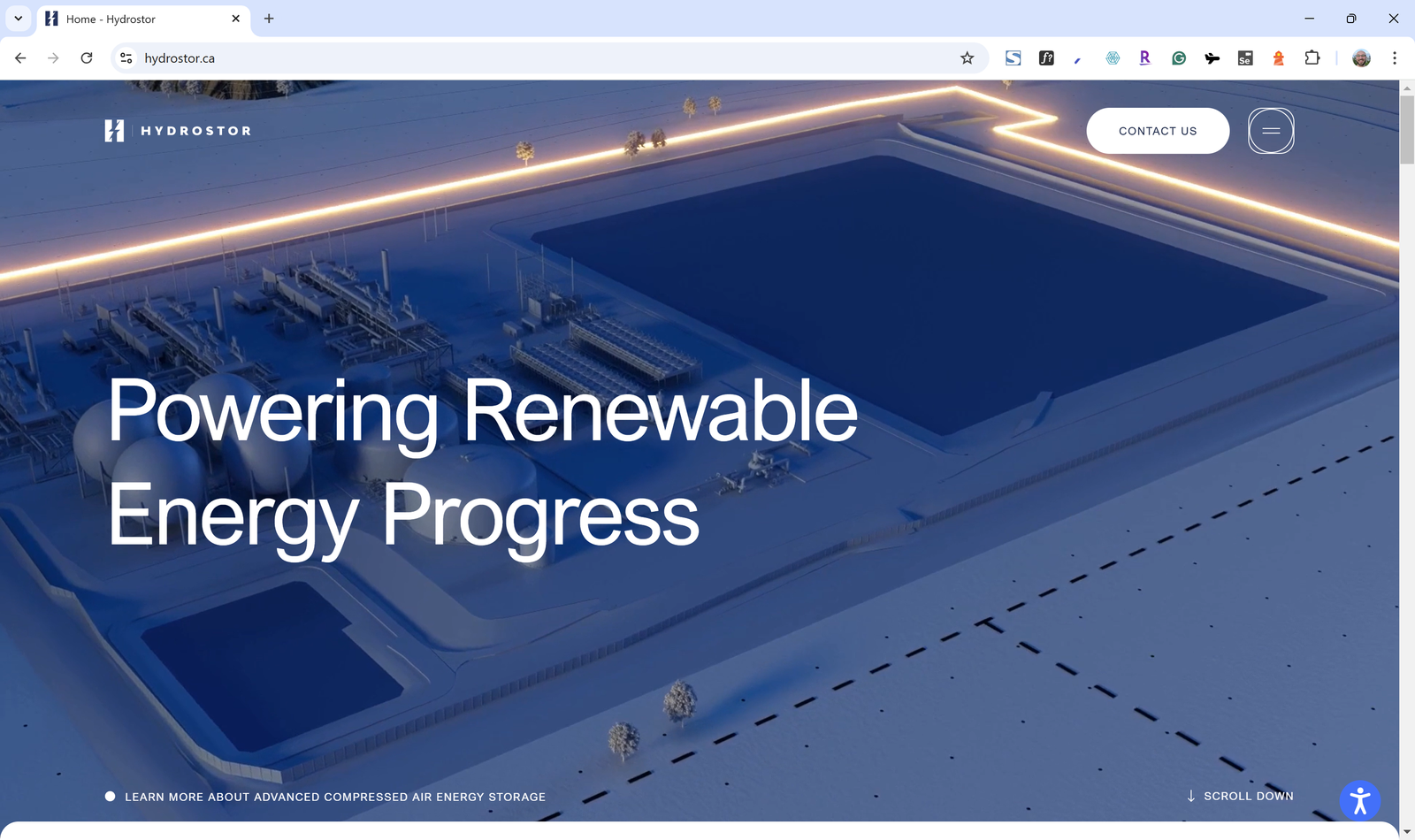Reload the current page
This screenshot has height=840, width=1415.
(87, 58)
